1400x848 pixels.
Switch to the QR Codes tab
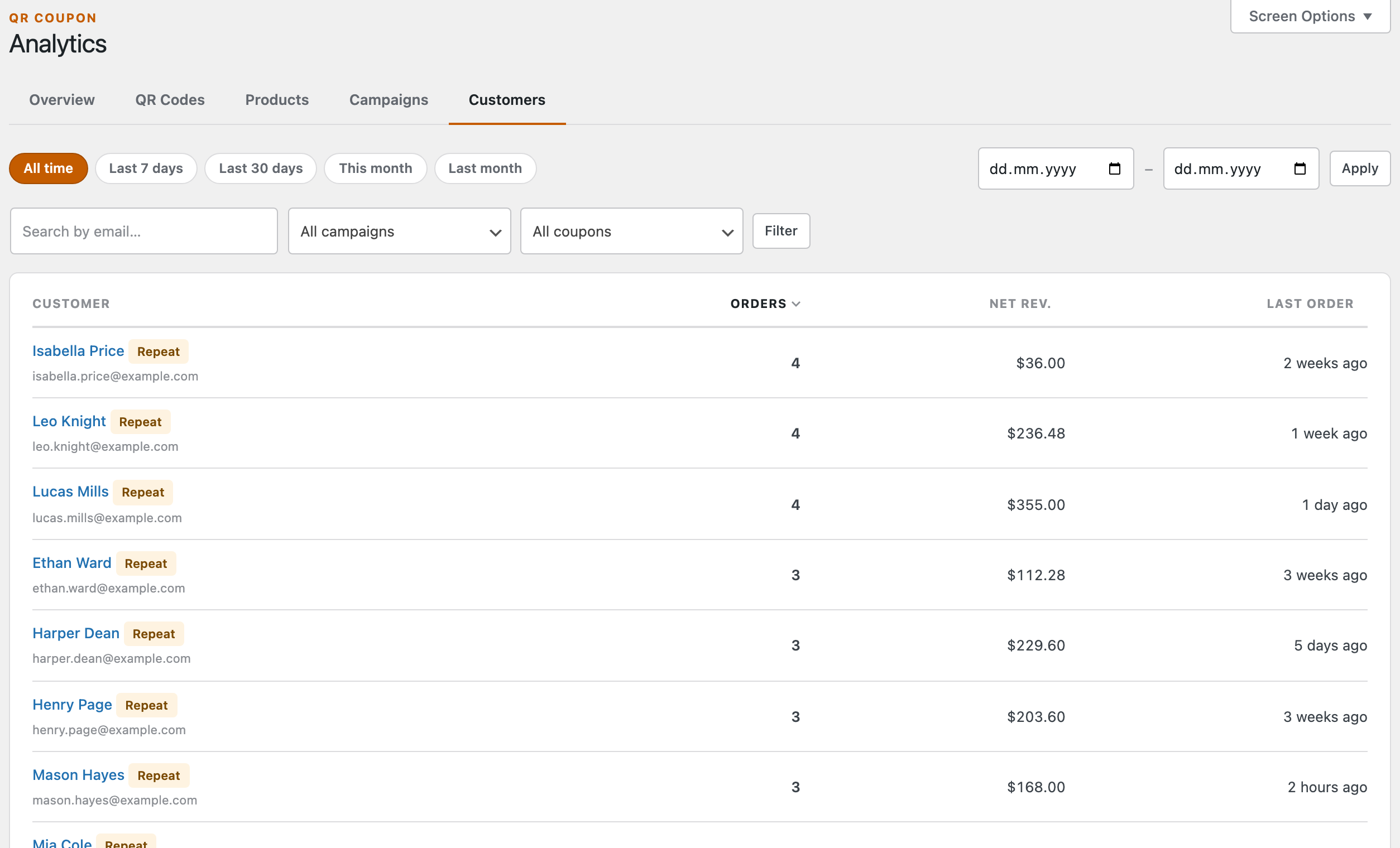pos(170,100)
